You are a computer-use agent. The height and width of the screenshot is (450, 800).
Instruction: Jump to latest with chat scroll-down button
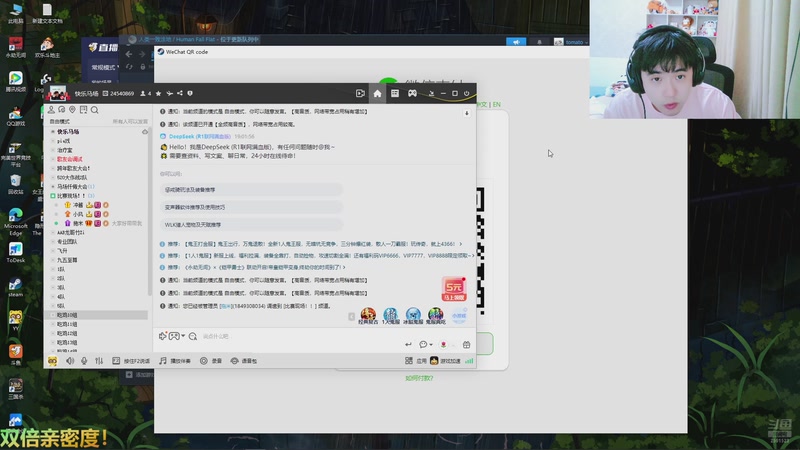[x=466, y=113]
